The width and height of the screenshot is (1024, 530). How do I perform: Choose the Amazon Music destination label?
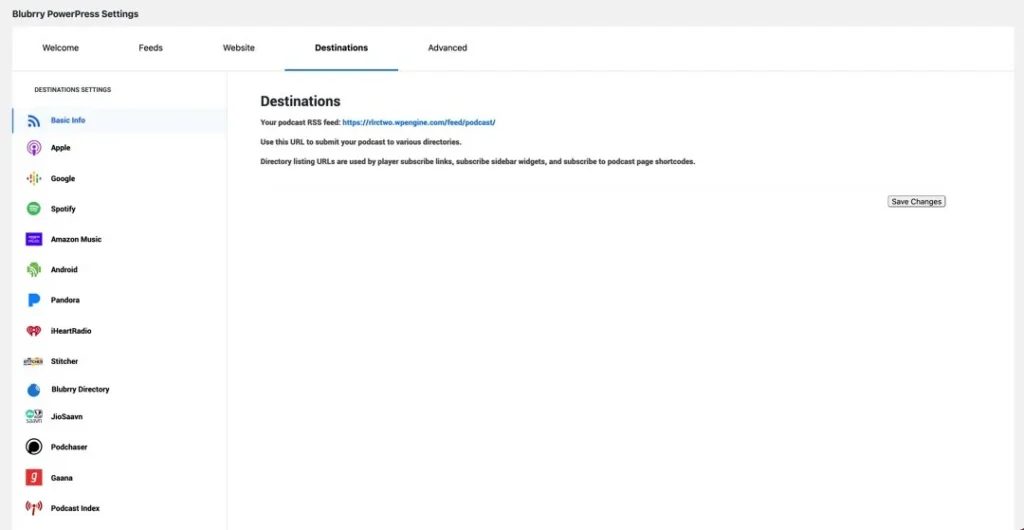click(x=76, y=240)
